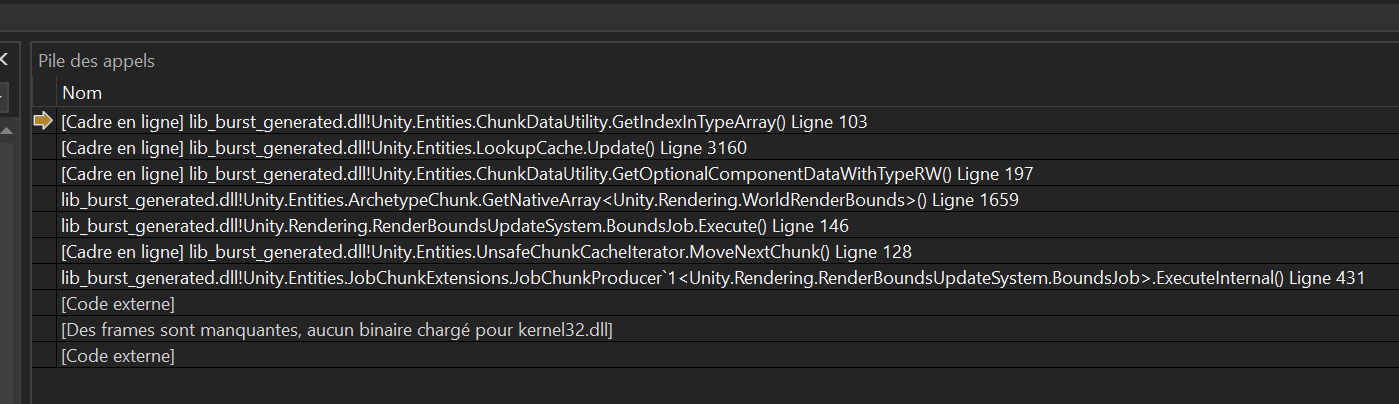The image size is (1399, 404).
Task: Select the ArchetypeChunk.GetNativeArray frame
Action: [539, 200]
